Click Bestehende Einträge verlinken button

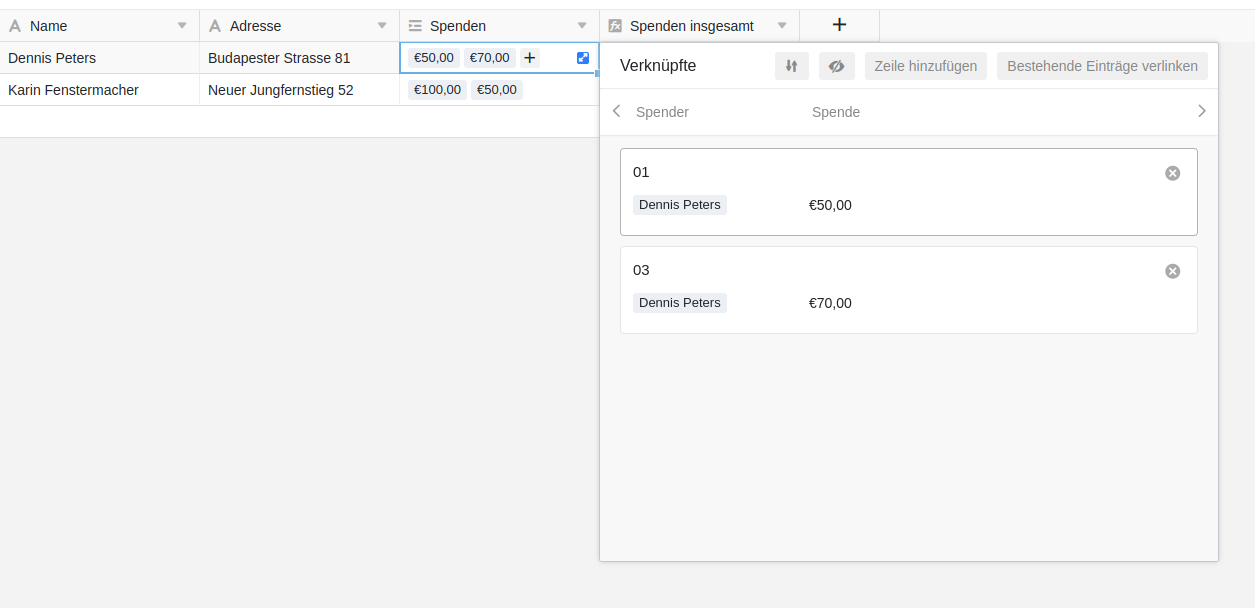coord(1102,66)
